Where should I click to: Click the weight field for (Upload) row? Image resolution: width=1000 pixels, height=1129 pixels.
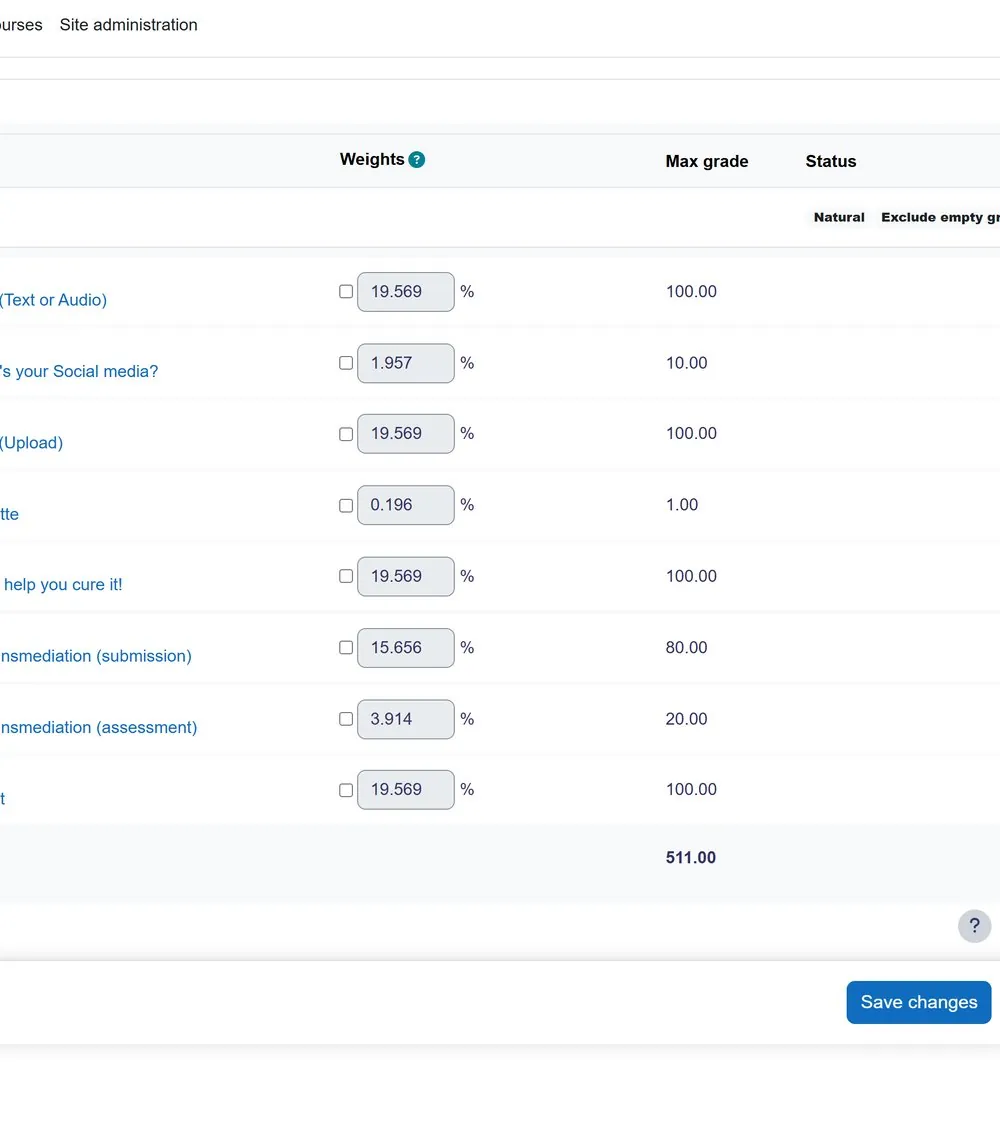(405, 433)
